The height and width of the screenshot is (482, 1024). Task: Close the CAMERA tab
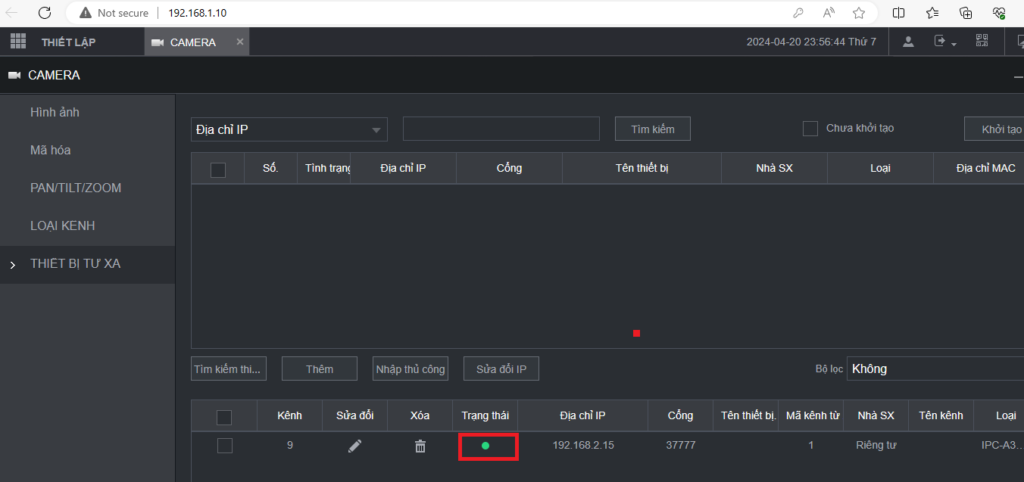pyautogui.click(x=239, y=42)
